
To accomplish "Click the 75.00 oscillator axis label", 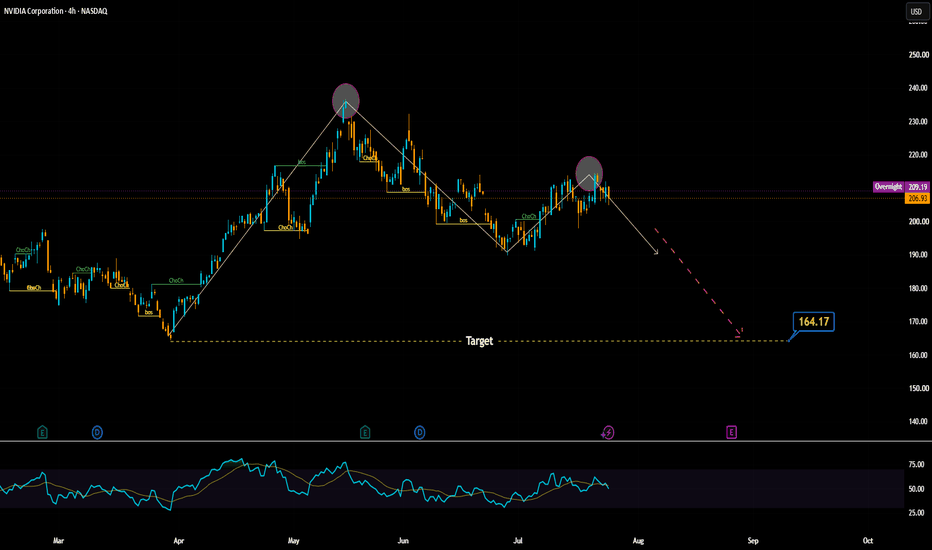I will coord(917,464).
